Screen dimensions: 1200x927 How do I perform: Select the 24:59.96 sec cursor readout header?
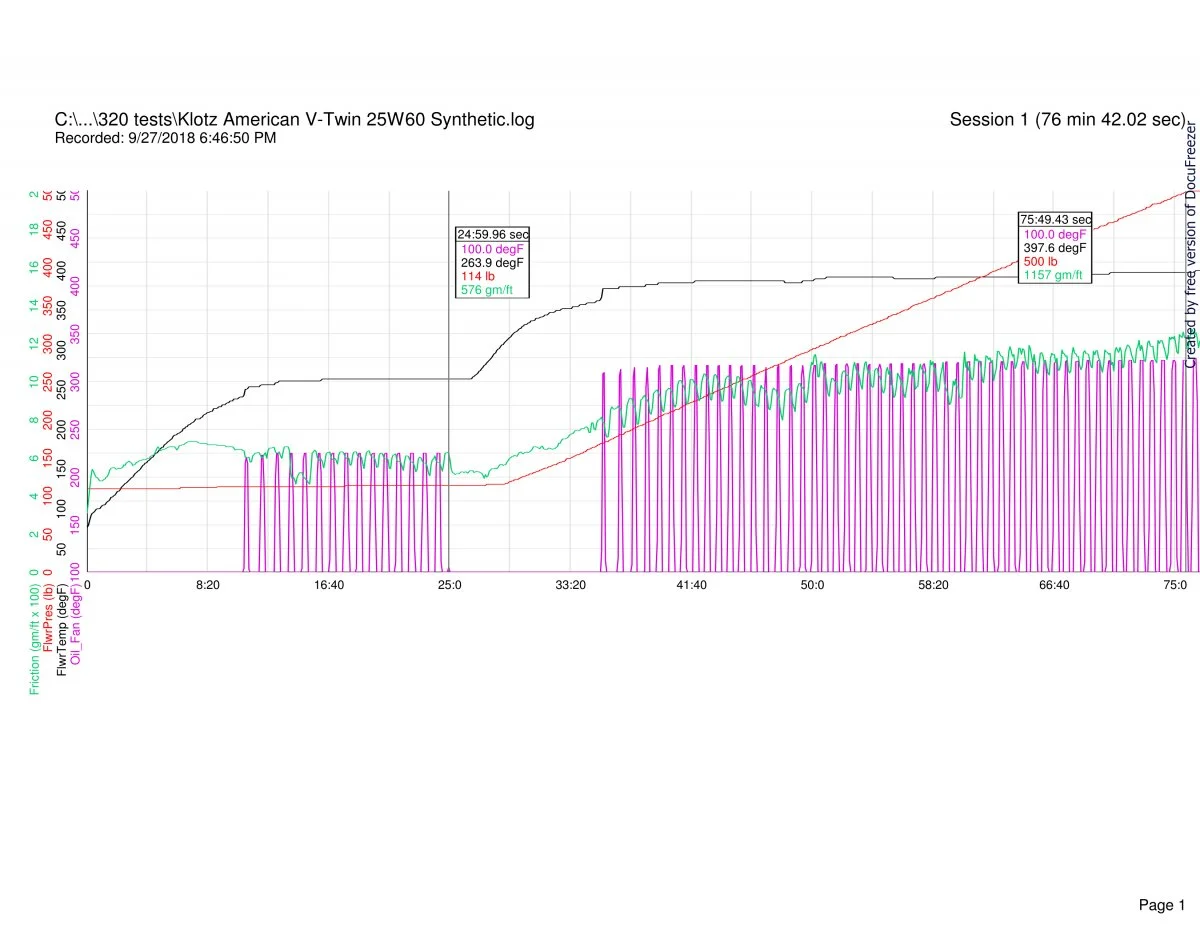pyautogui.click(x=492, y=234)
